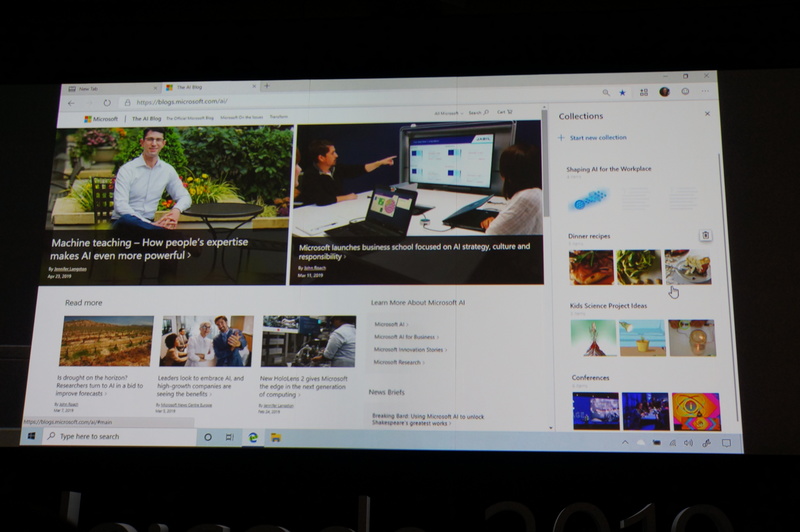The image size is (800, 532).
Task: Open the Windows Start menu
Action: point(31,436)
